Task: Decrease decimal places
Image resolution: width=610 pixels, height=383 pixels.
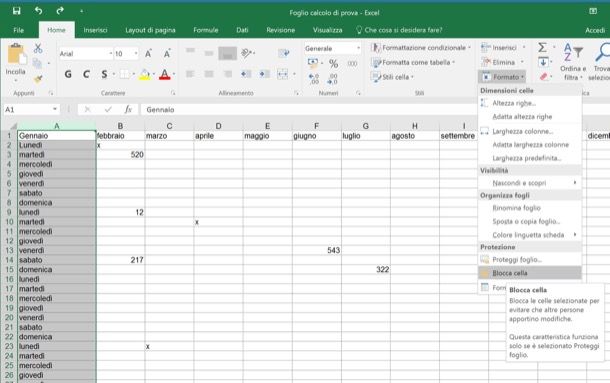Action: tap(333, 79)
